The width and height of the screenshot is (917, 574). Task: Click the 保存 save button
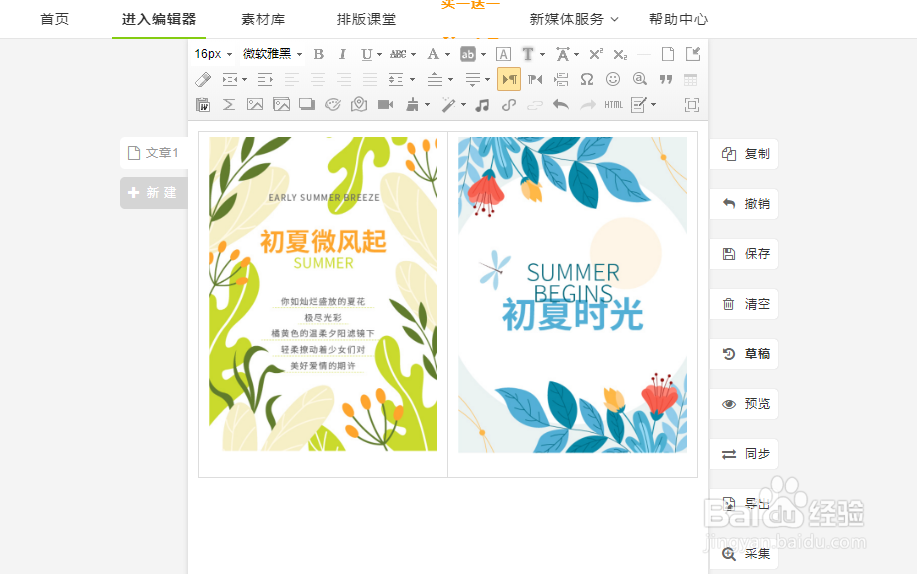pyautogui.click(x=744, y=254)
